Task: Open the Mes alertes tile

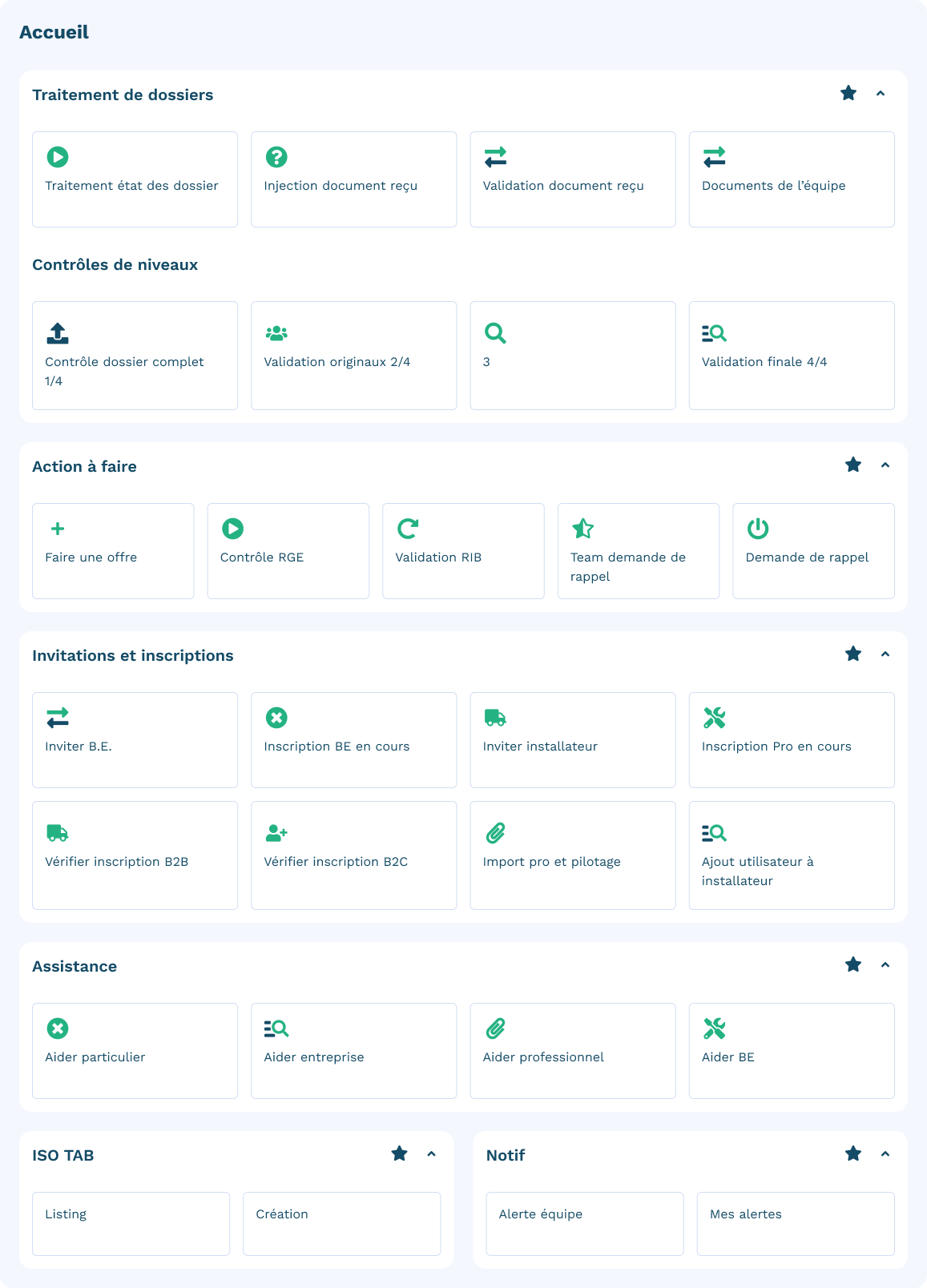Action: point(795,1223)
